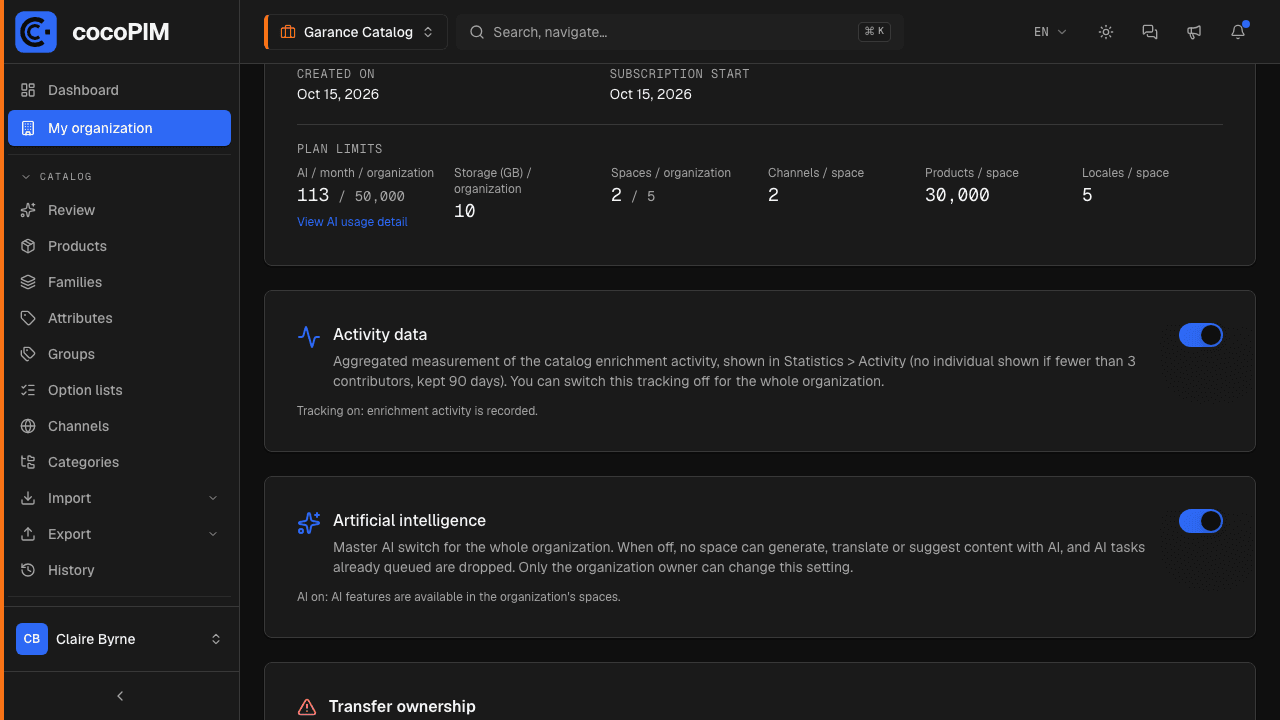Open the notifications bell

point(1238,32)
